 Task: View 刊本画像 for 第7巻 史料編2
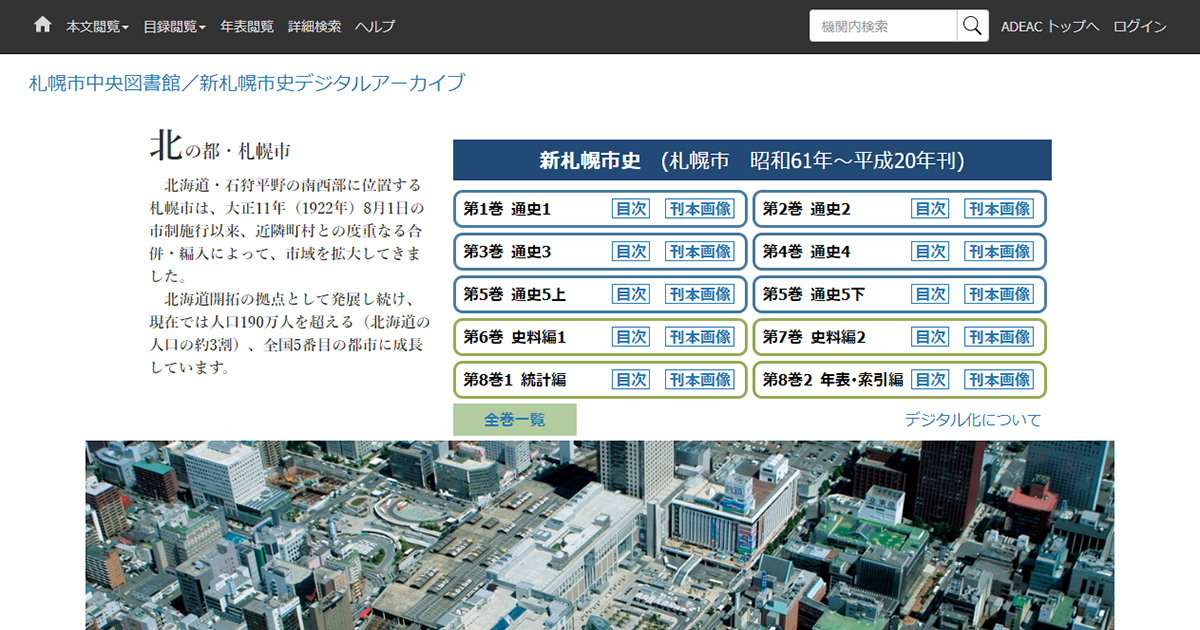[x=999, y=337]
